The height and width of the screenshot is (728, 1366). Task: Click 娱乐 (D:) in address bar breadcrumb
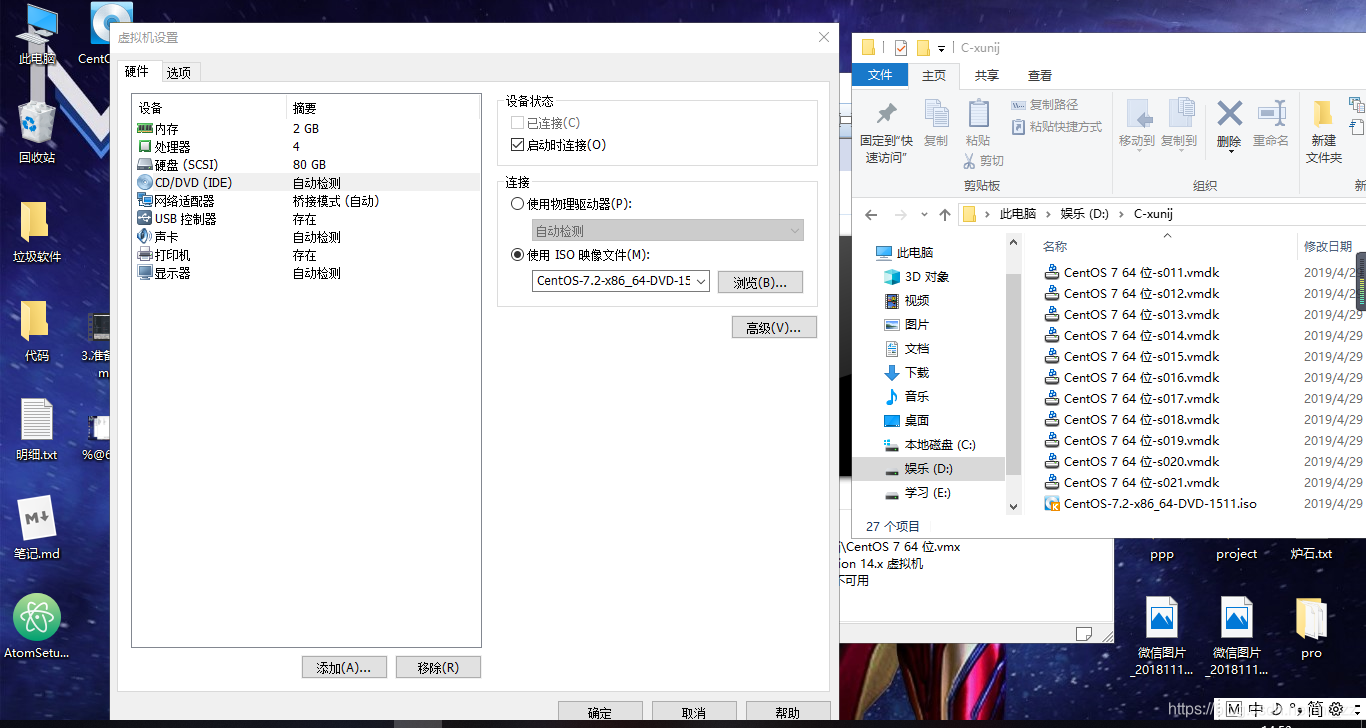coord(1085,214)
